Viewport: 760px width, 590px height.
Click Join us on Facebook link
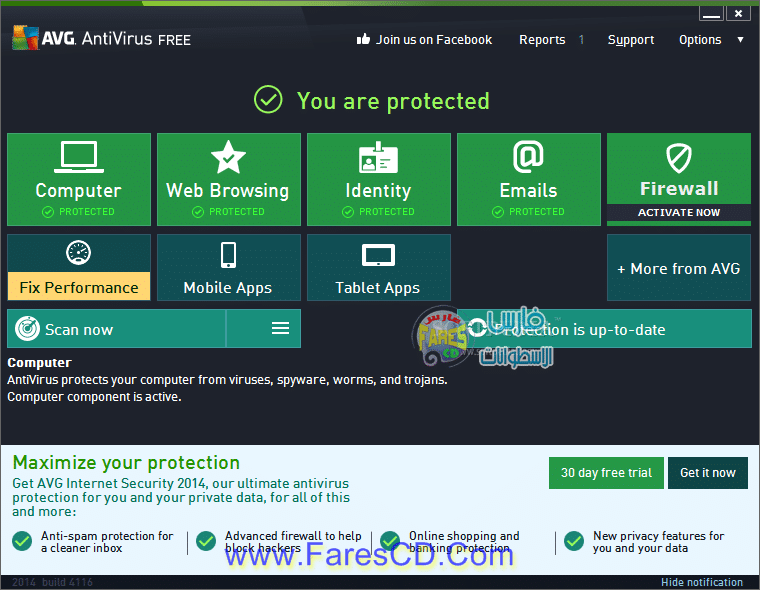point(434,40)
